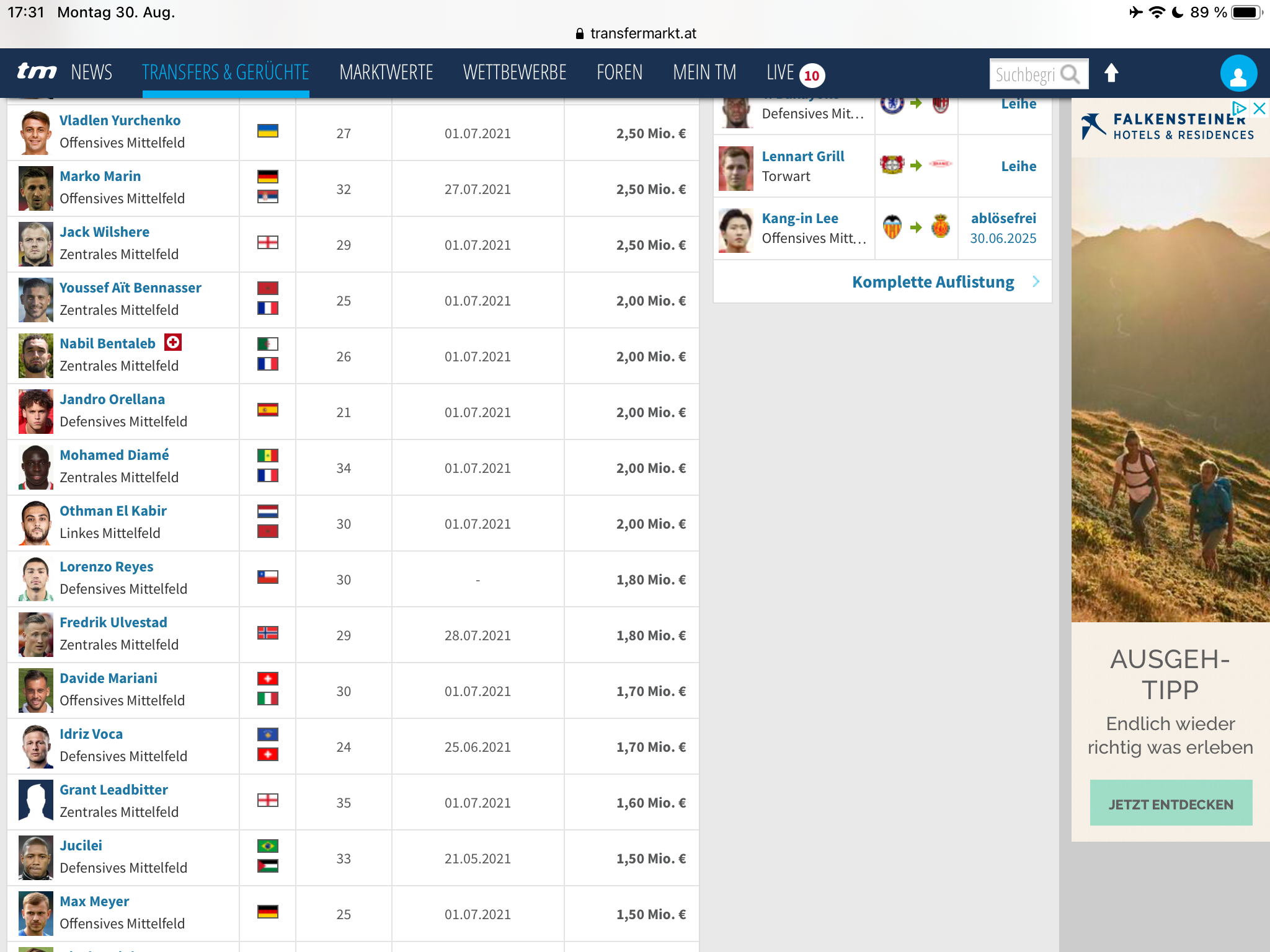Click Kang-in Lee player photo
1270x952 pixels.
click(736, 231)
